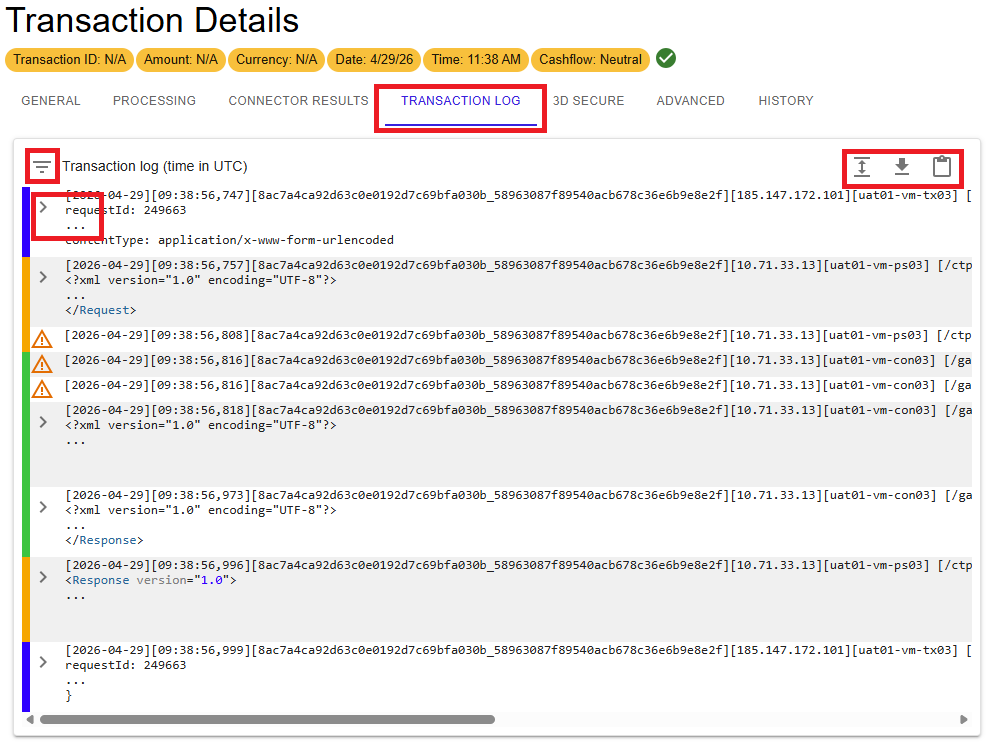Click the Currency: N/A chip

(277, 59)
